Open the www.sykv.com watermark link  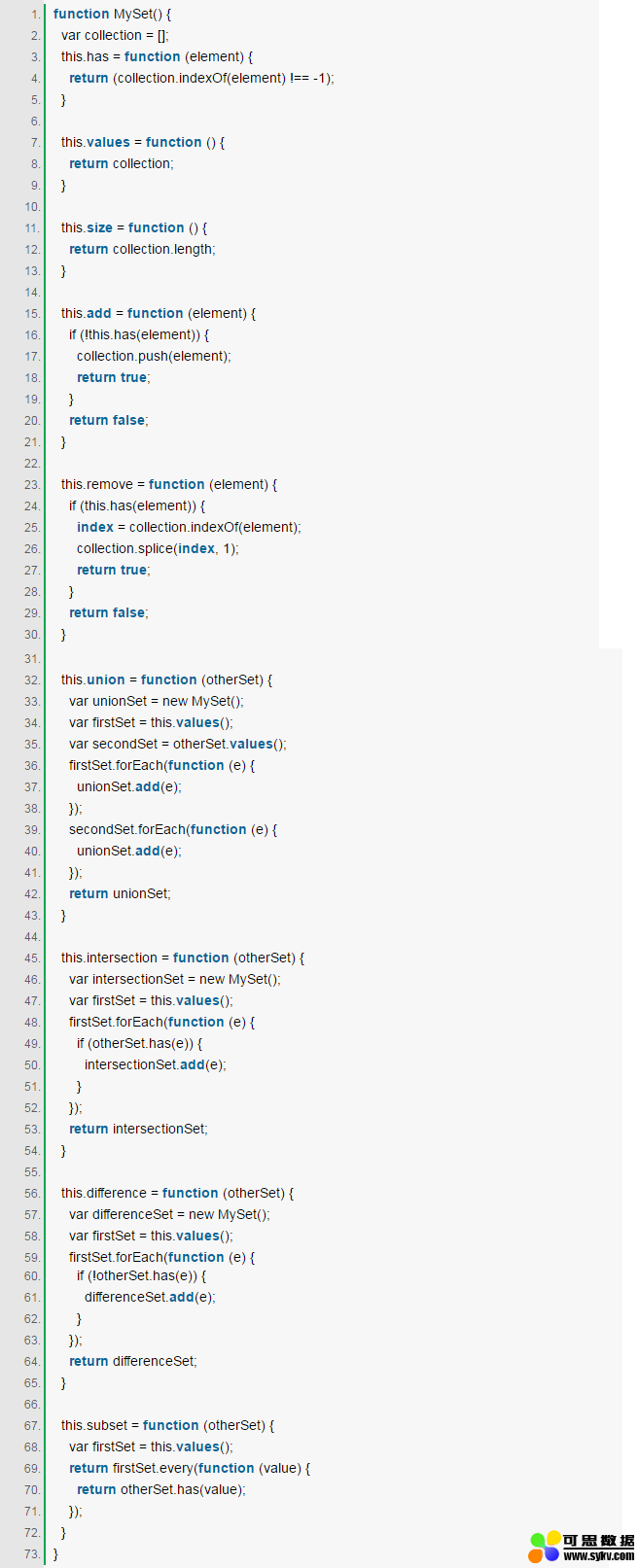click(599, 1556)
